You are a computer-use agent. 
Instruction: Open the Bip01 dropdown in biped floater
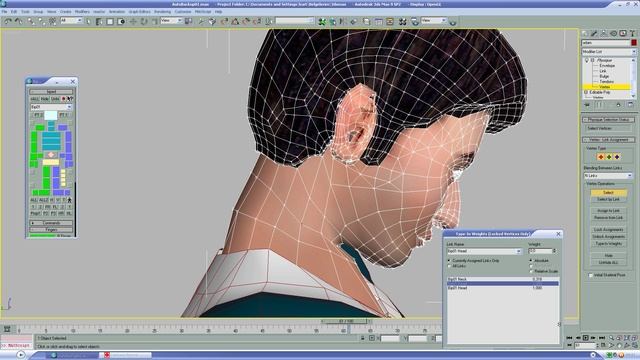tap(51, 107)
